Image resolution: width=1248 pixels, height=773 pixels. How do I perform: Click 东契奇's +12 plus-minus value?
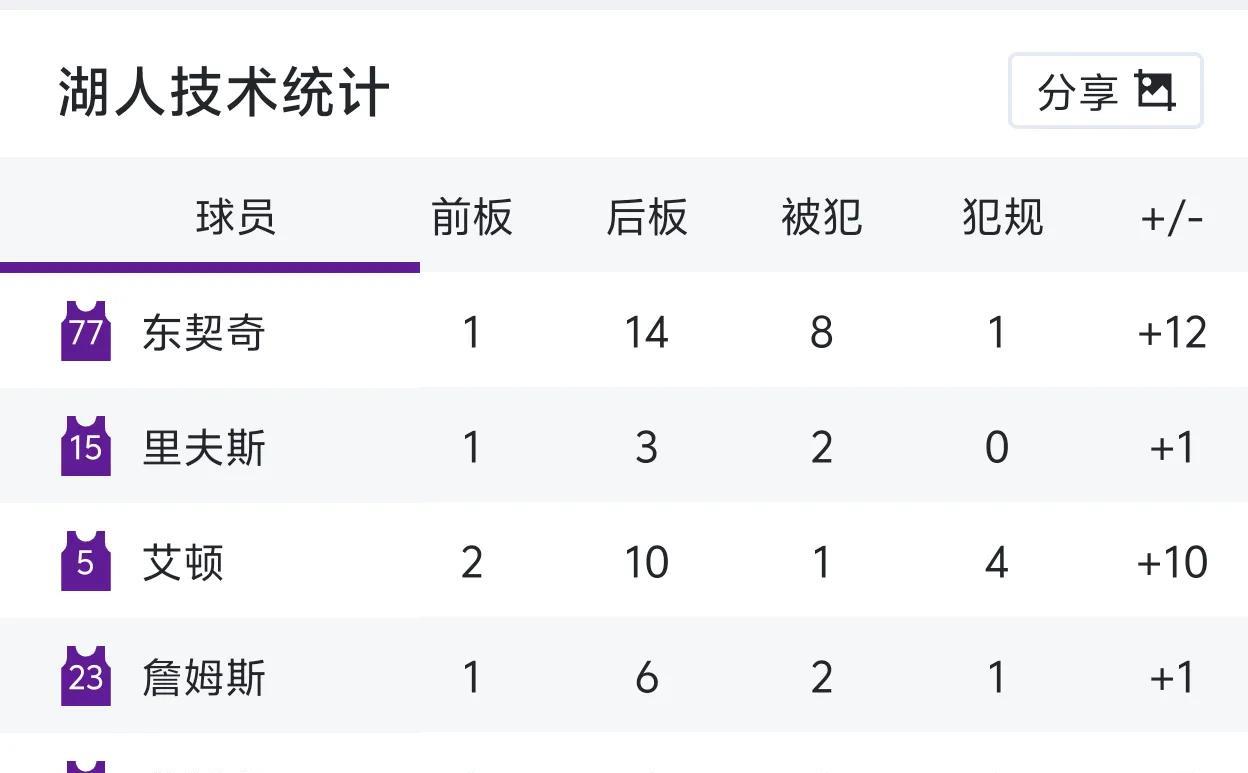tap(1172, 332)
